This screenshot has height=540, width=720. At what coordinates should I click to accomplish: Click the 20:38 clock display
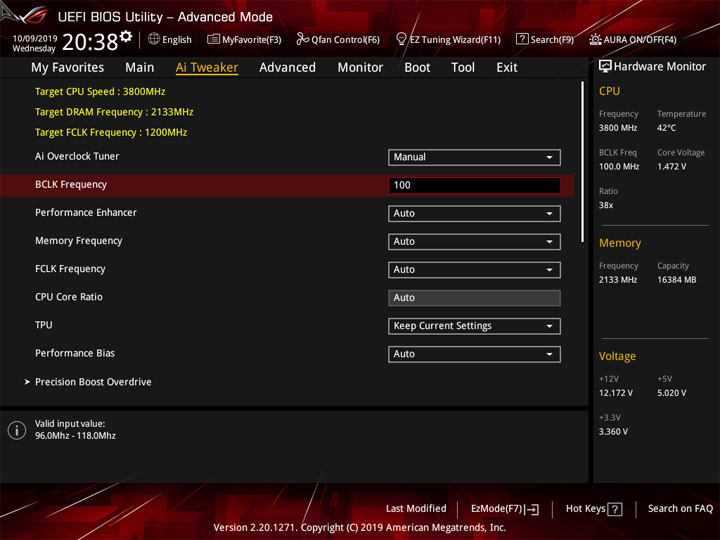[90, 42]
